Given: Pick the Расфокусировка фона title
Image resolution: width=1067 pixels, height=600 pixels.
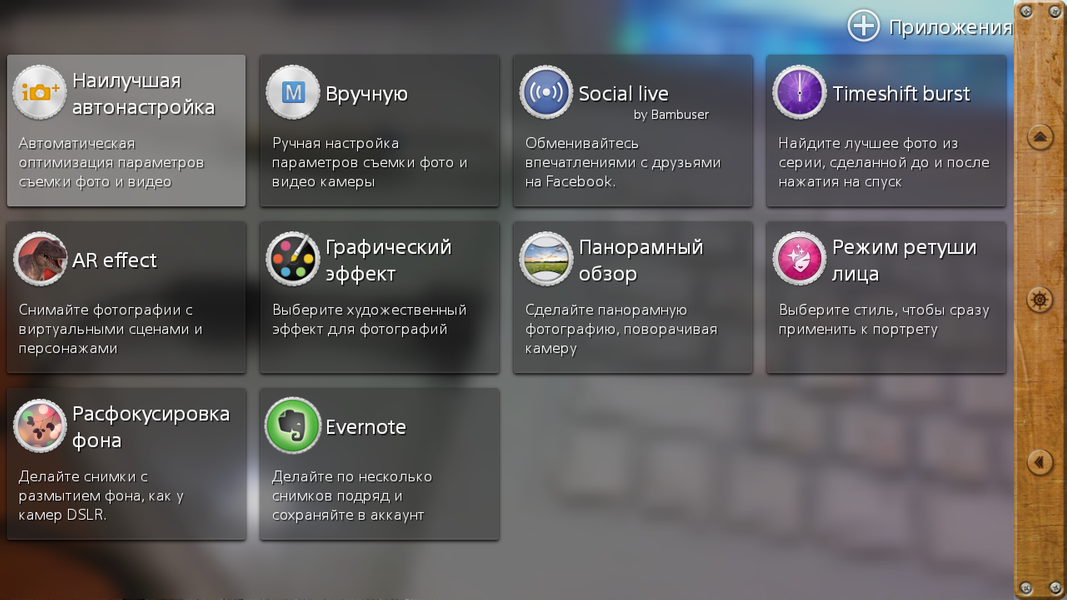Looking at the screenshot, I should click(x=150, y=427).
